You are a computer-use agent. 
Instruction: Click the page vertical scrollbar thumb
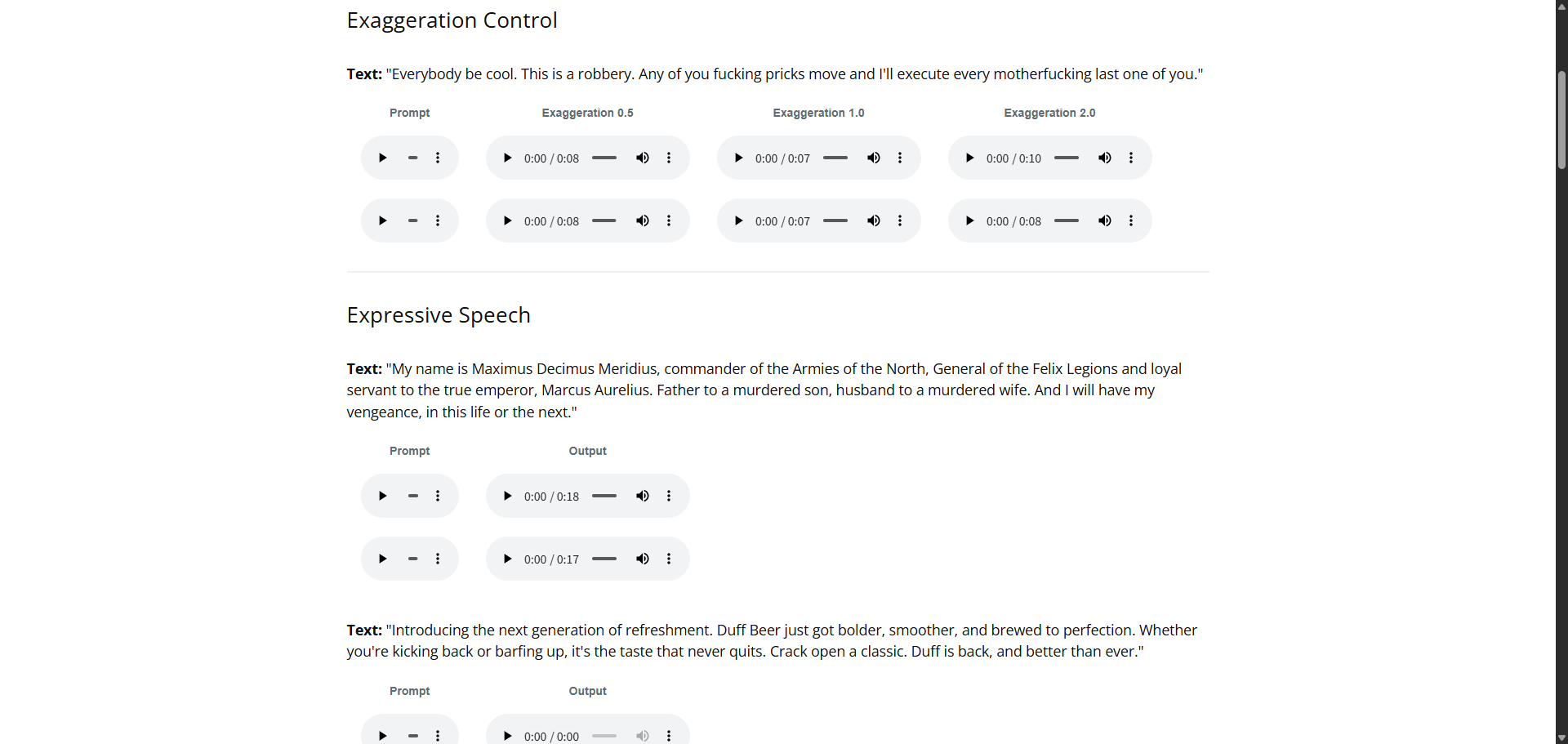[x=1561, y=120]
